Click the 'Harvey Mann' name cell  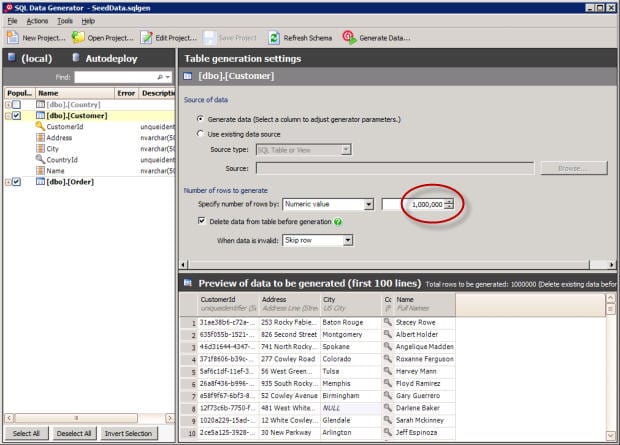pyautogui.click(x=425, y=371)
